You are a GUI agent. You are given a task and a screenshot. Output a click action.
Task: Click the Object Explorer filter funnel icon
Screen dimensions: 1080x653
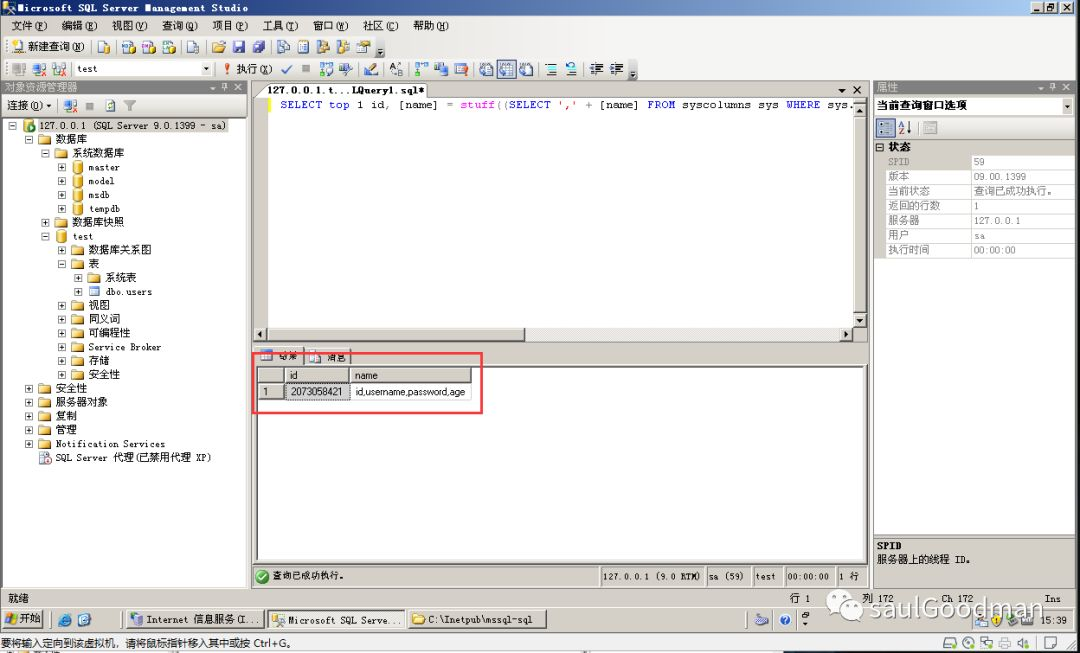(129, 105)
